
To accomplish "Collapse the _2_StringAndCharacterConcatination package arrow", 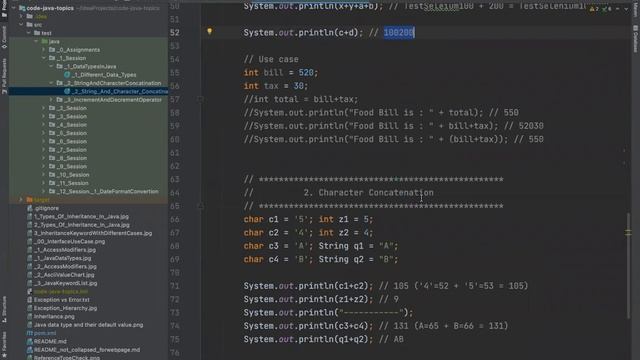I will [x=51, y=83].
